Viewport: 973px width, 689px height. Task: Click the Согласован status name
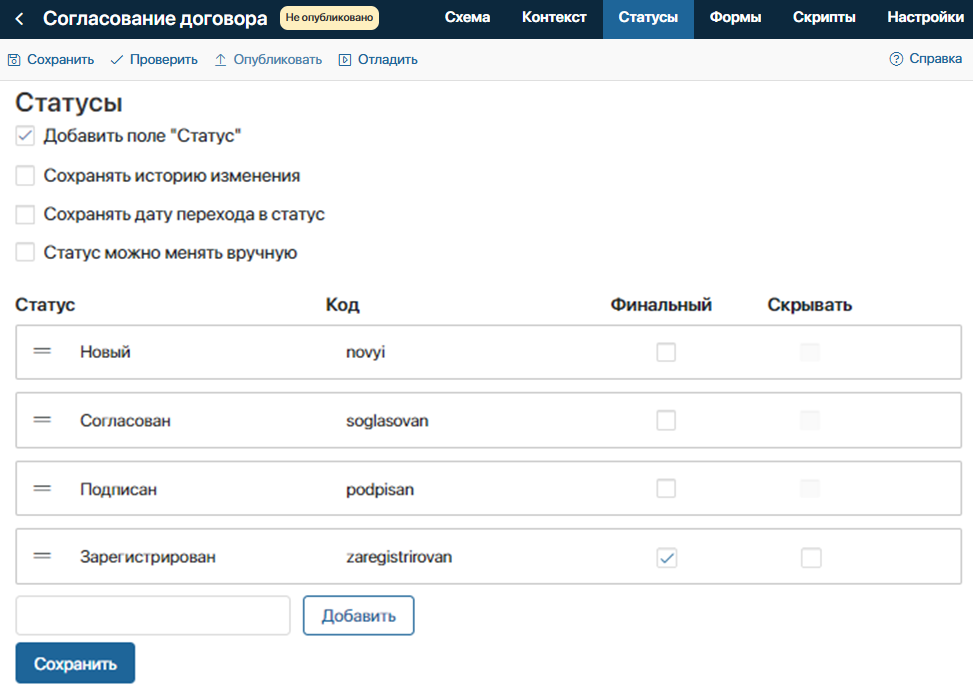point(125,421)
